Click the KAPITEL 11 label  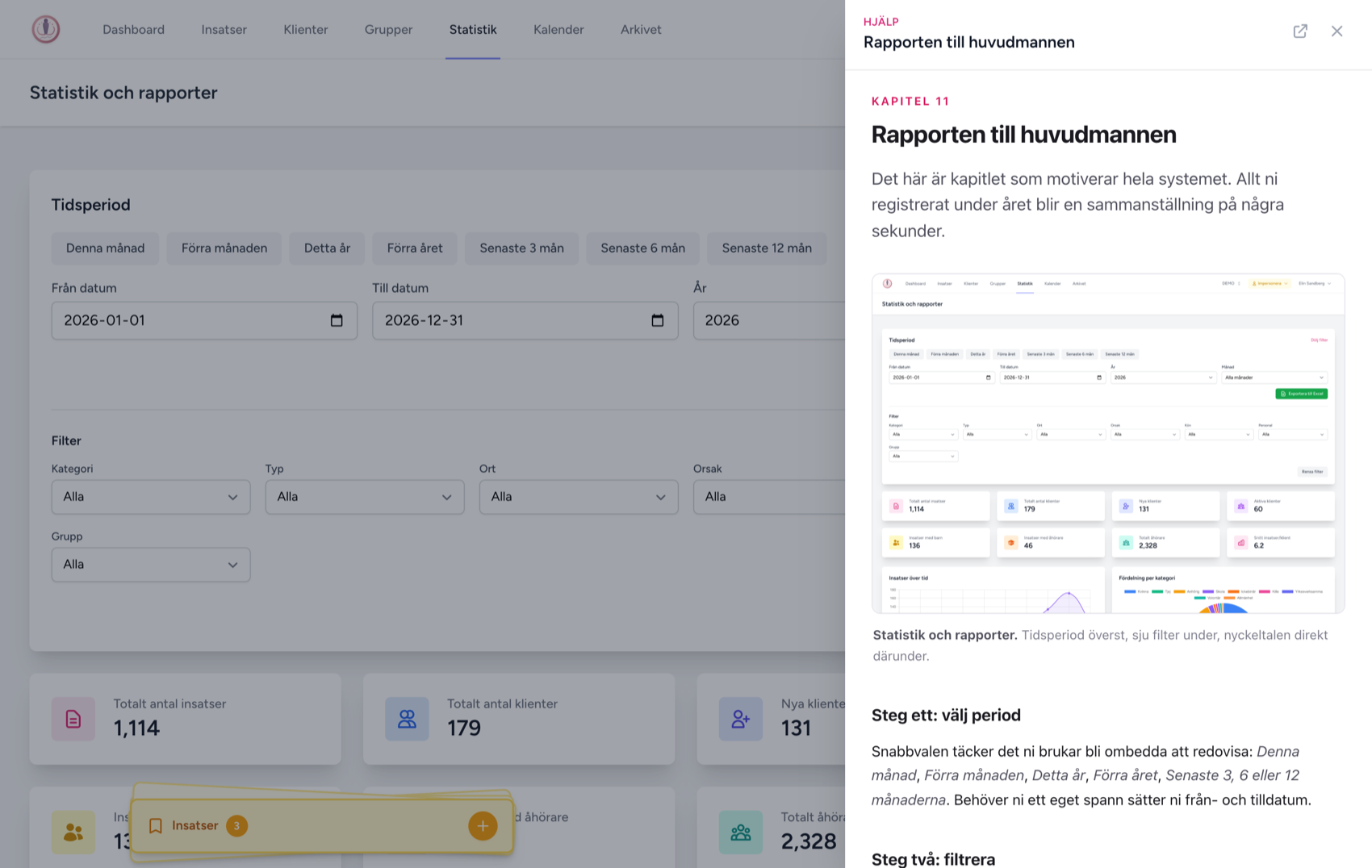[910, 101]
